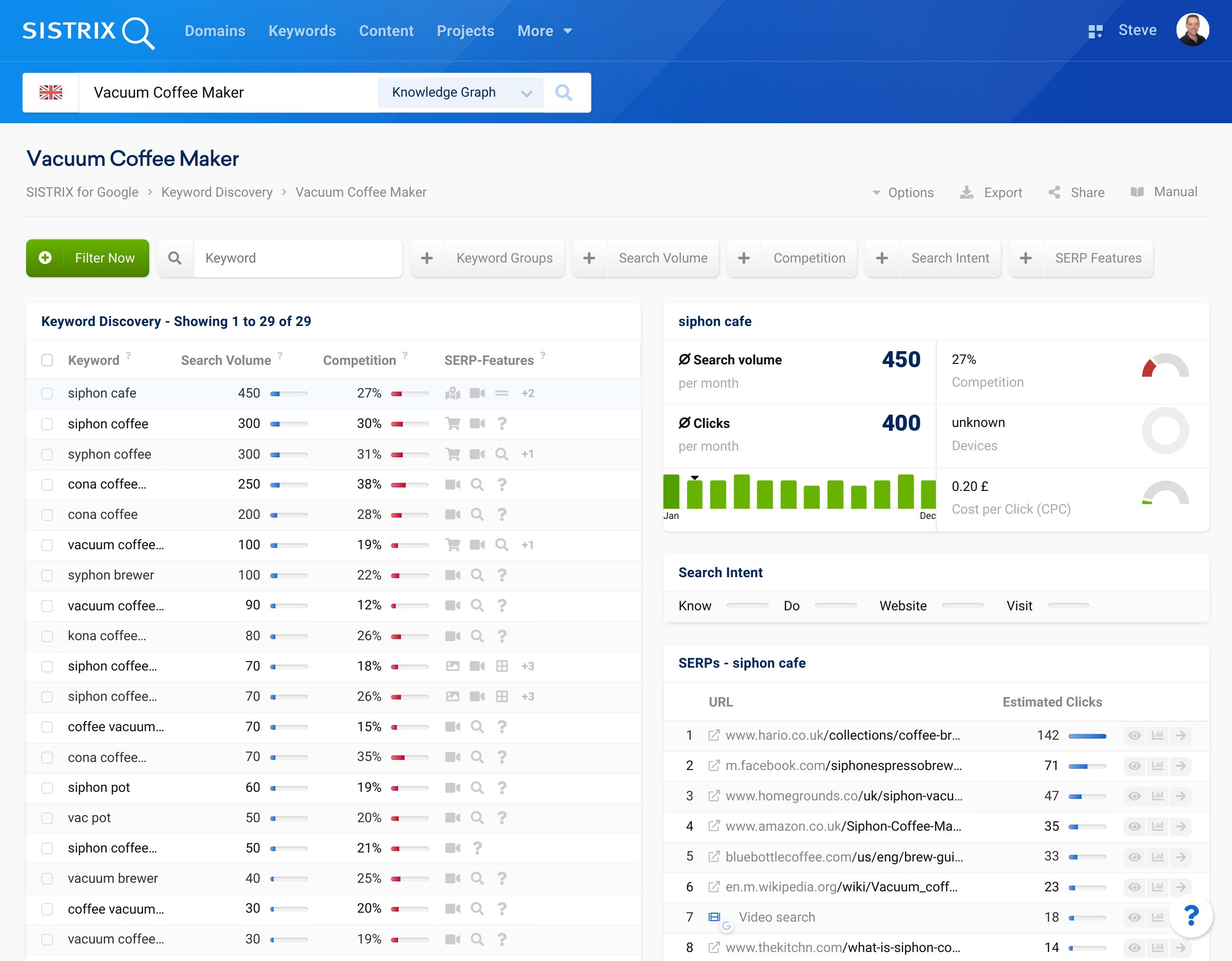Click the blue help question mark bubble
The width and height of the screenshot is (1232, 961).
click(x=1191, y=916)
